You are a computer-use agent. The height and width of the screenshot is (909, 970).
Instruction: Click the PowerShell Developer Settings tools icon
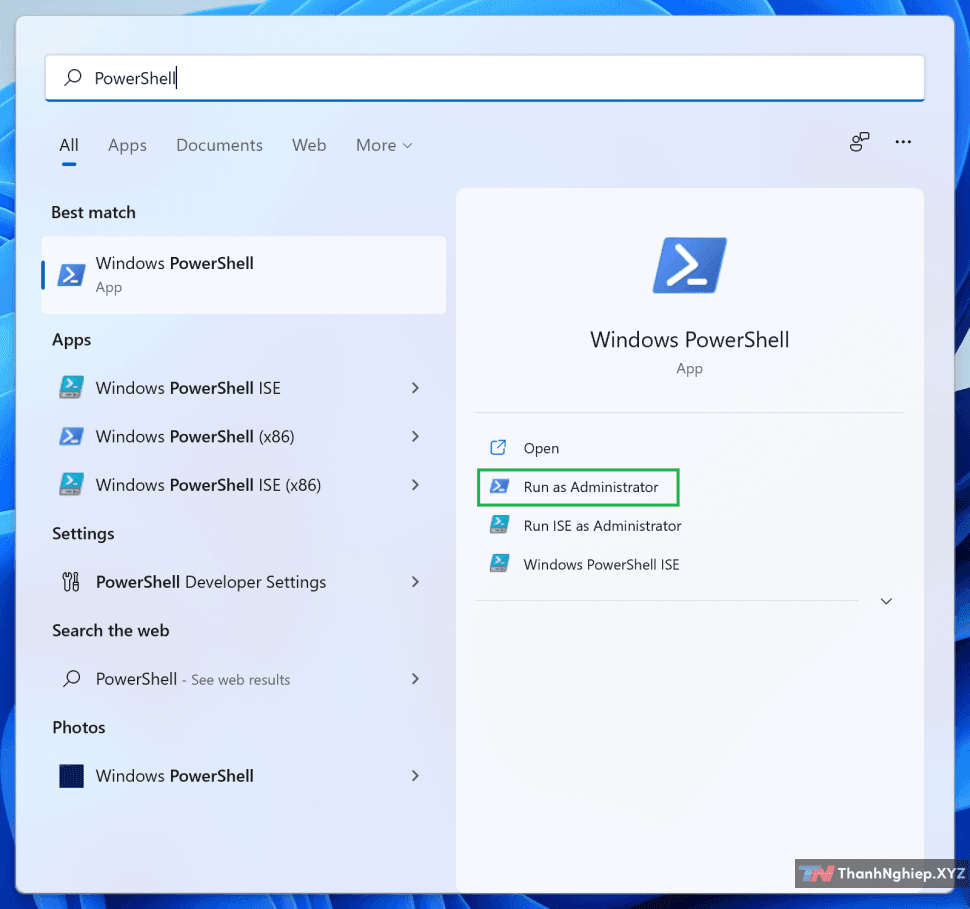point(71,582)
